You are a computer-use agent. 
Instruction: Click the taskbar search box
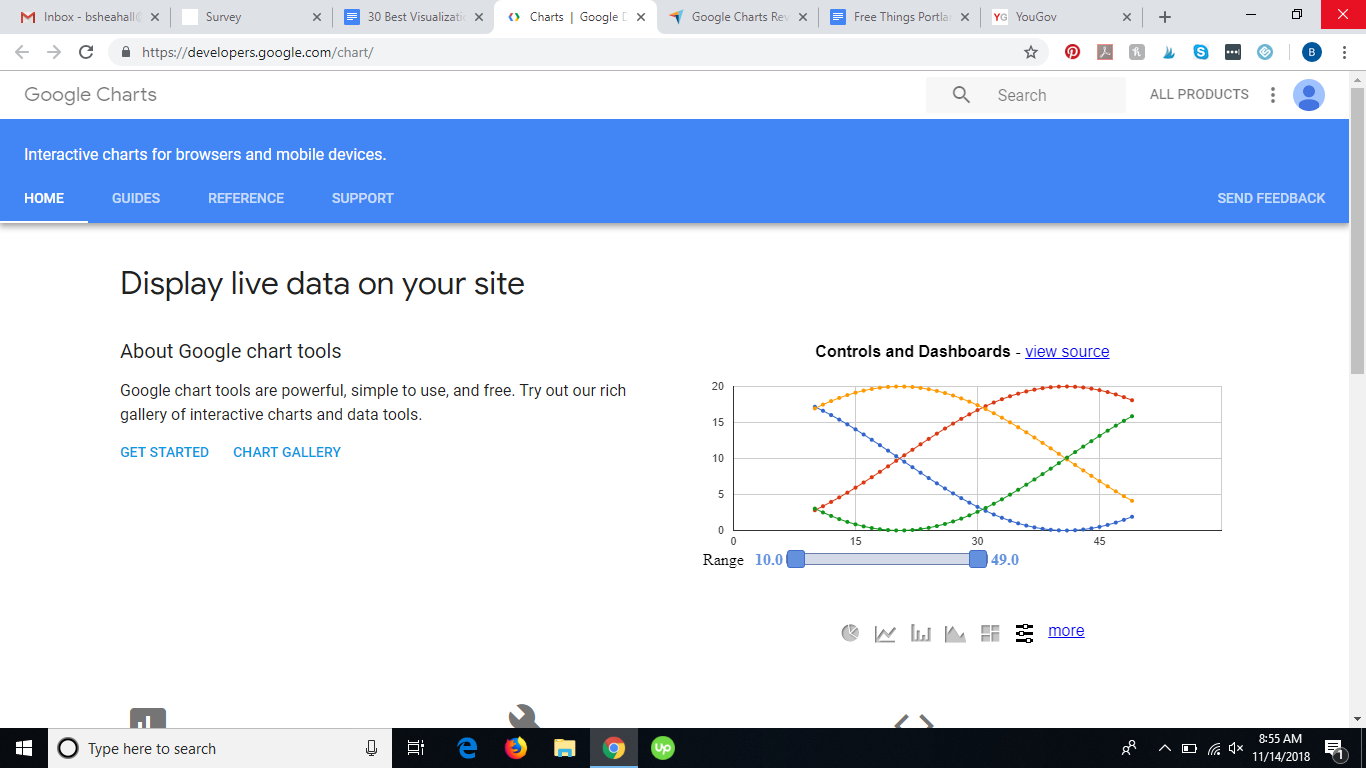tap(220, 748)
